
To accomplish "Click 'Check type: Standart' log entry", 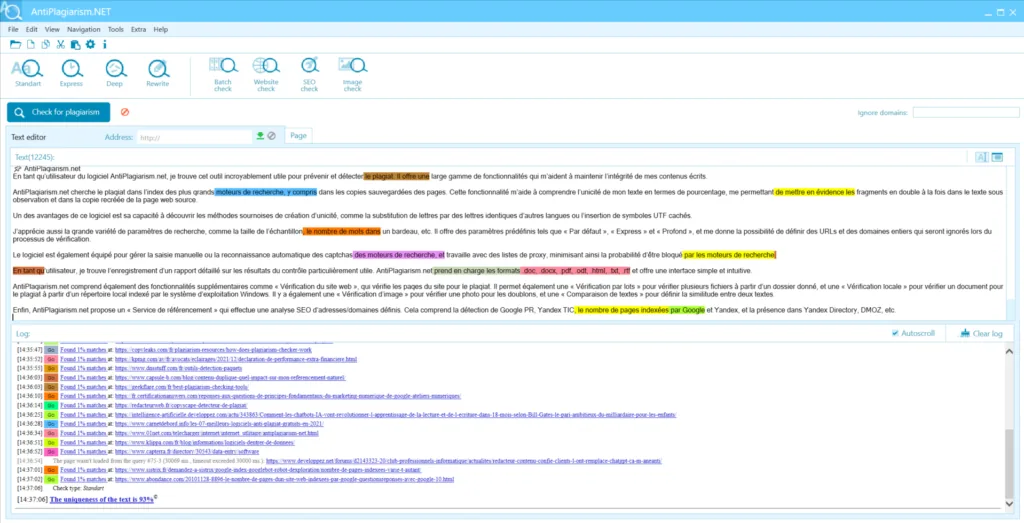I will click(78, 488).
